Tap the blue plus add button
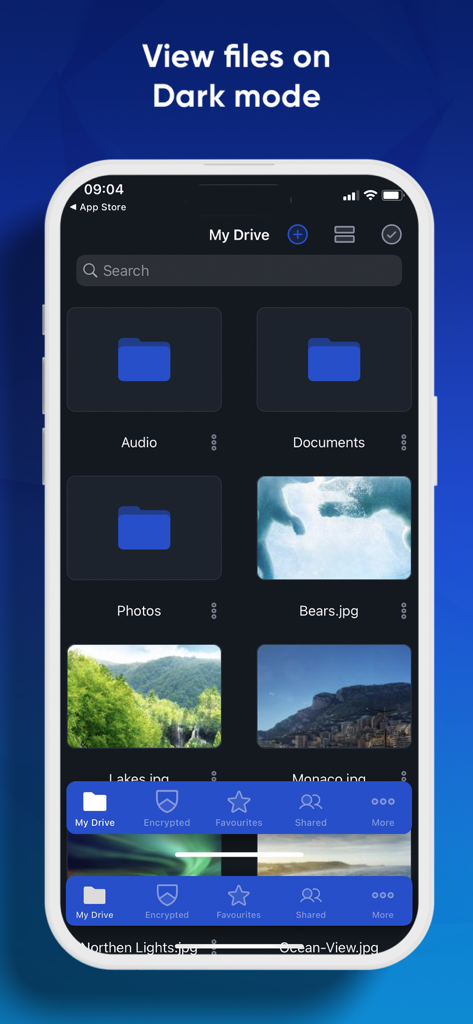The height and width of the screenshot is (1024, 473). click(x=297, y=234)
